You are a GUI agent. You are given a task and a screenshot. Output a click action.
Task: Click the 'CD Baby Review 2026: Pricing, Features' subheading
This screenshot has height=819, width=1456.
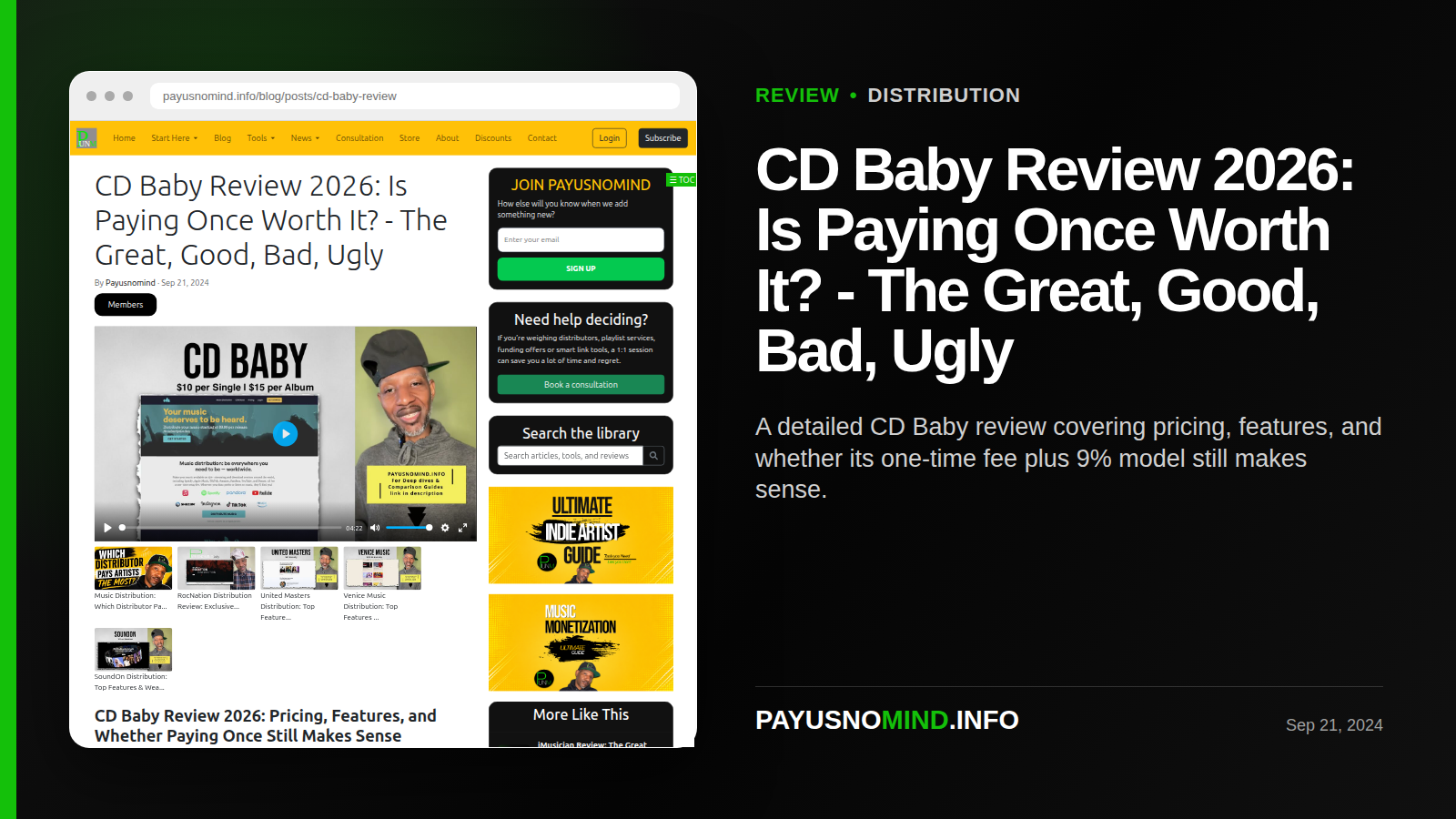coord(266,725)
